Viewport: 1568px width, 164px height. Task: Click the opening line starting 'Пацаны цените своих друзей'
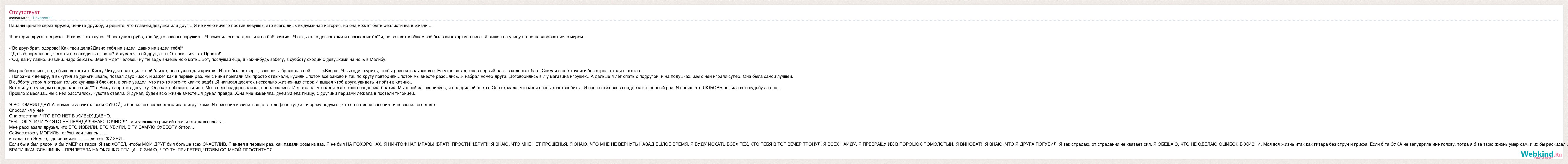221,25
